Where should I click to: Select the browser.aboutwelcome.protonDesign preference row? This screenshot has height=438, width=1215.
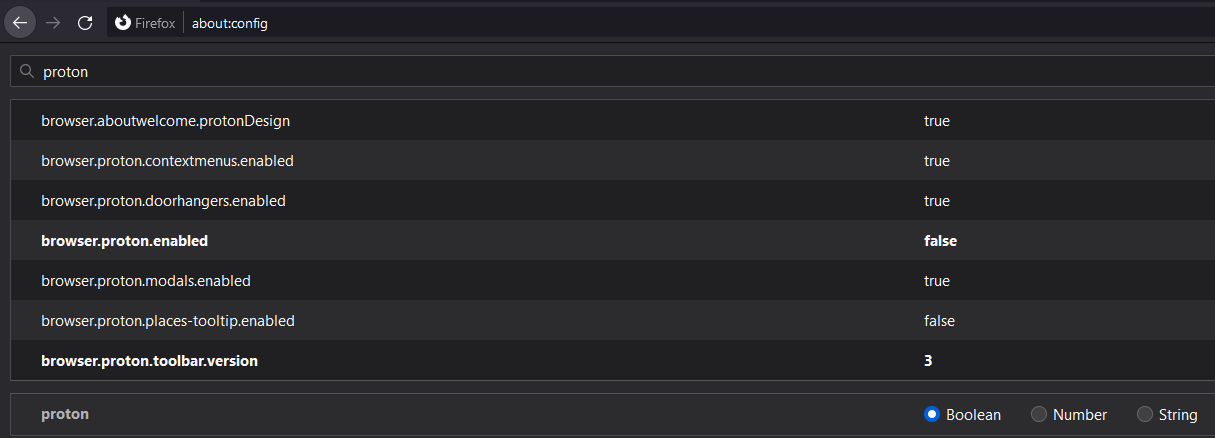(165, 121)
